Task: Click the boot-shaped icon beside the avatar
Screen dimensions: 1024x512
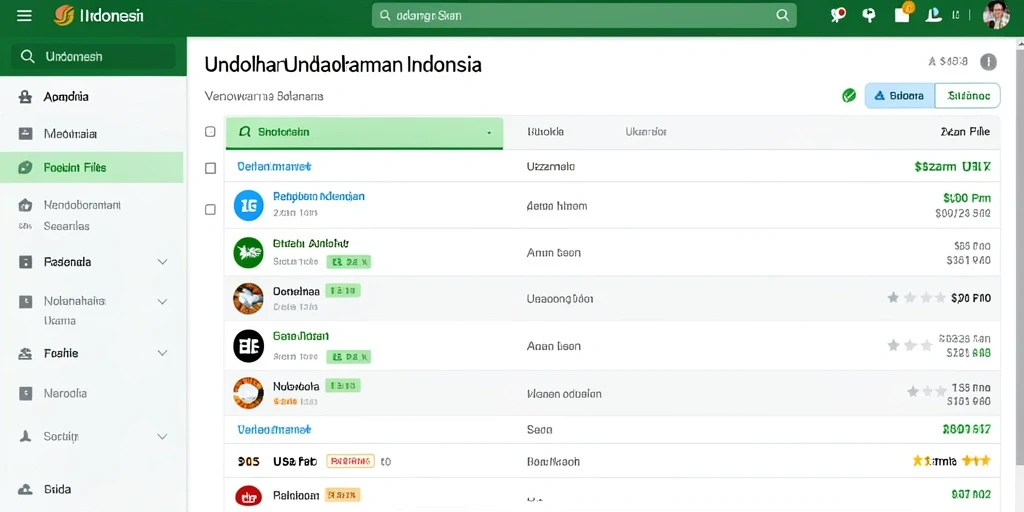Action: pyautogui.click(x=933, y=15)
